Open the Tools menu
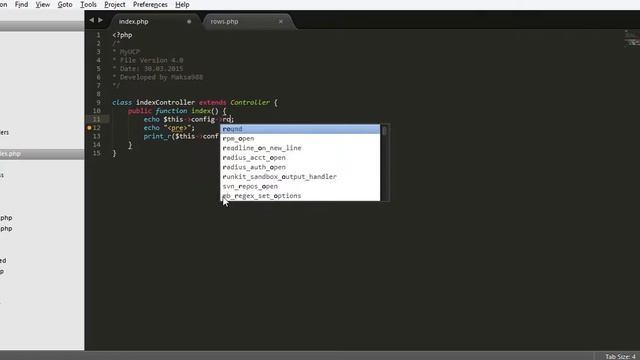 point(88,4)
